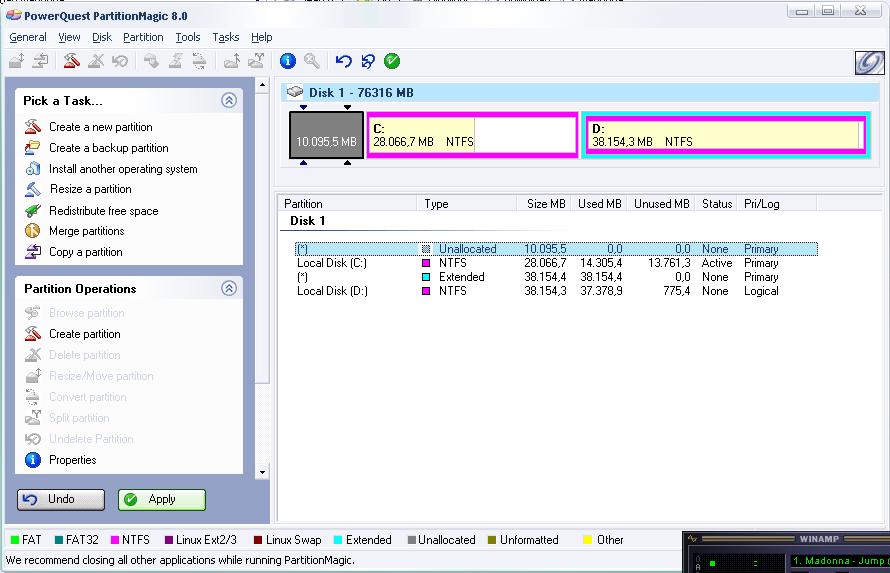This screenshot has width=890, height=573.
Task: Choose Resize a partition task
Action: pos(90,189)
